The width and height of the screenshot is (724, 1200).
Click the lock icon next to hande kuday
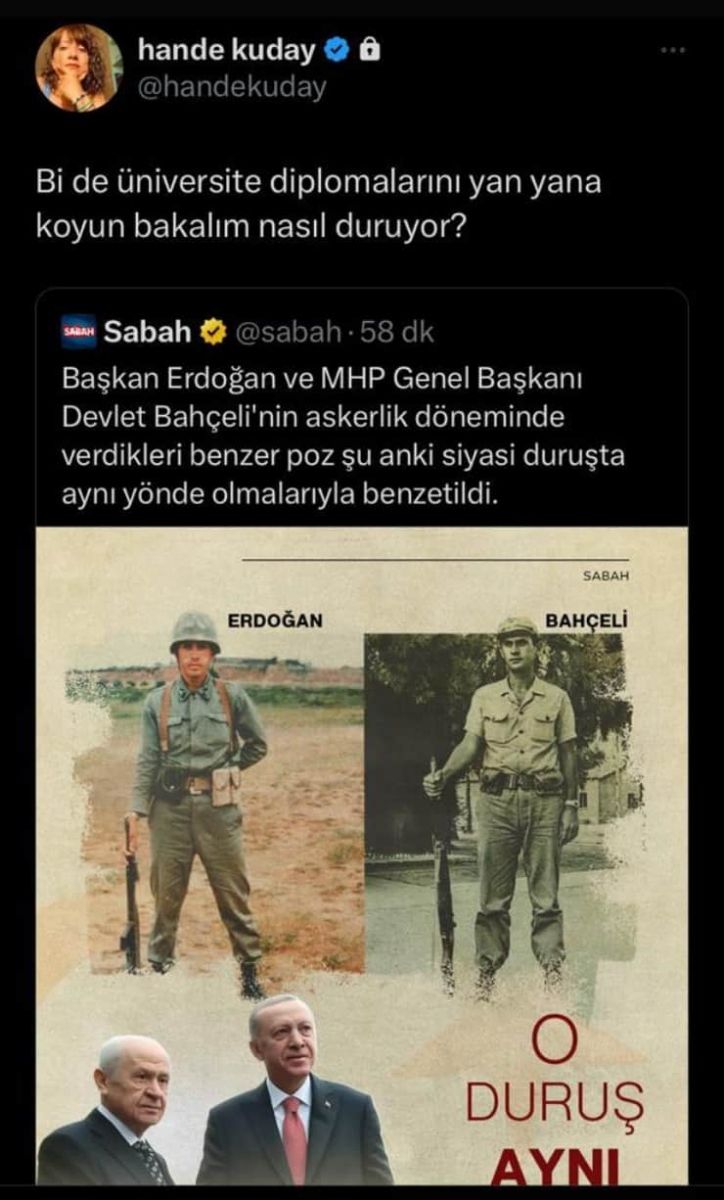(369, 50)
